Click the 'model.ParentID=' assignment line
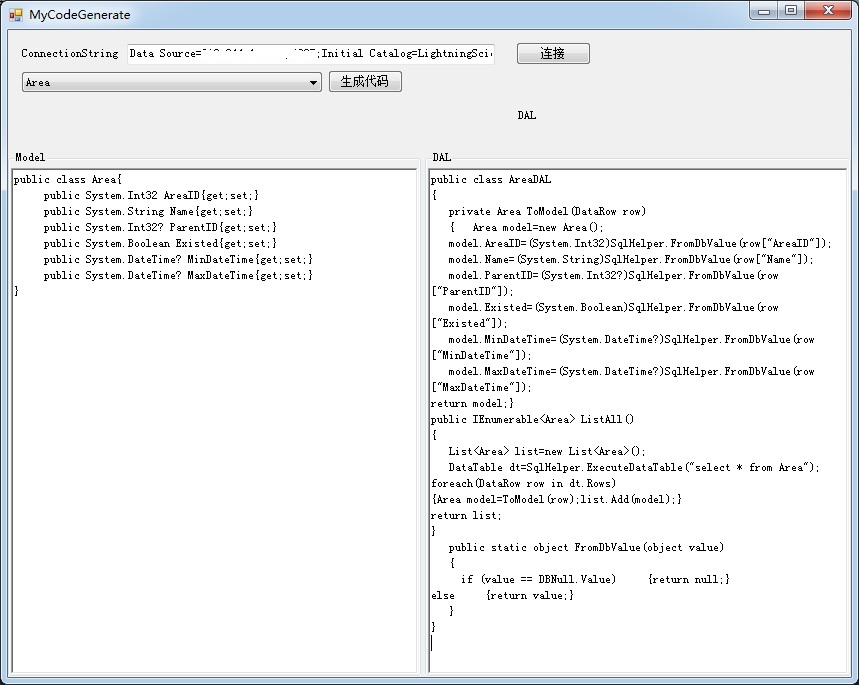 click(x=613, y=276)
